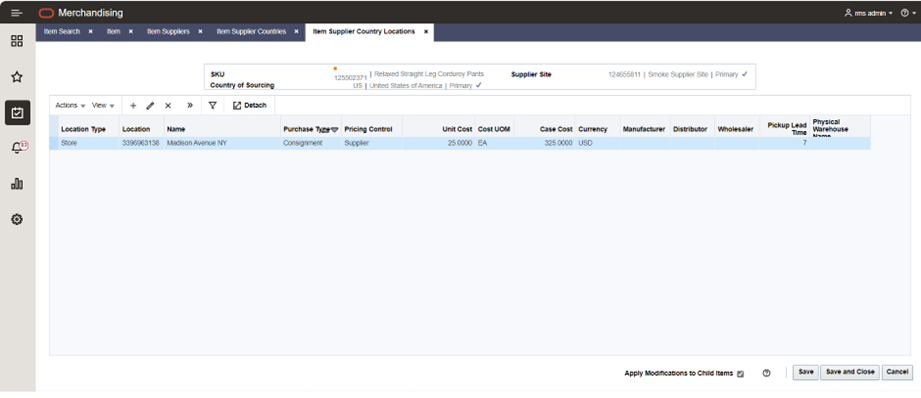Open rms admin user menu
921x398 pixels.
tap(868, 12)
